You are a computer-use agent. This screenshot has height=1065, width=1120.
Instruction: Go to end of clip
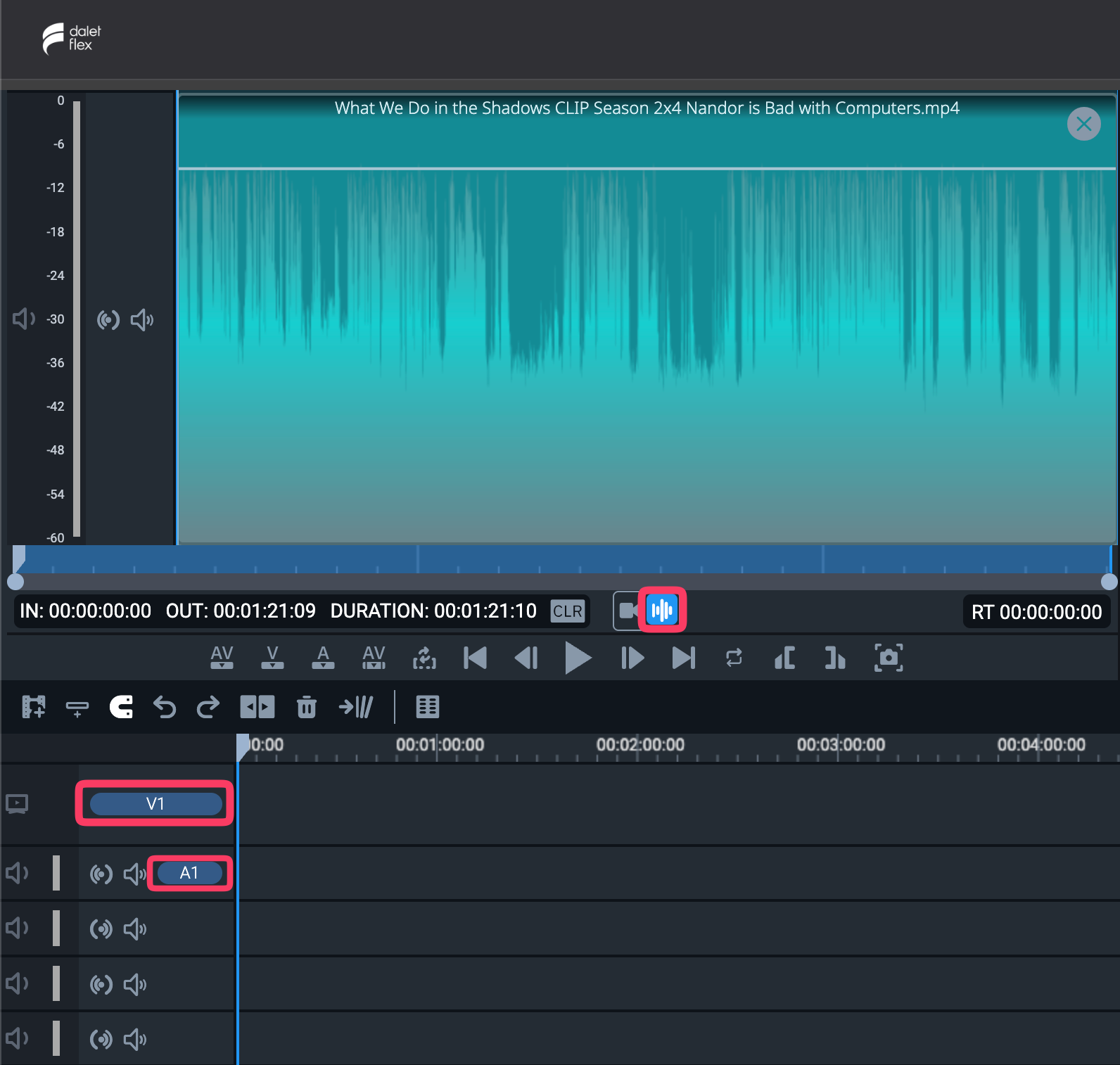coord(683,658)
